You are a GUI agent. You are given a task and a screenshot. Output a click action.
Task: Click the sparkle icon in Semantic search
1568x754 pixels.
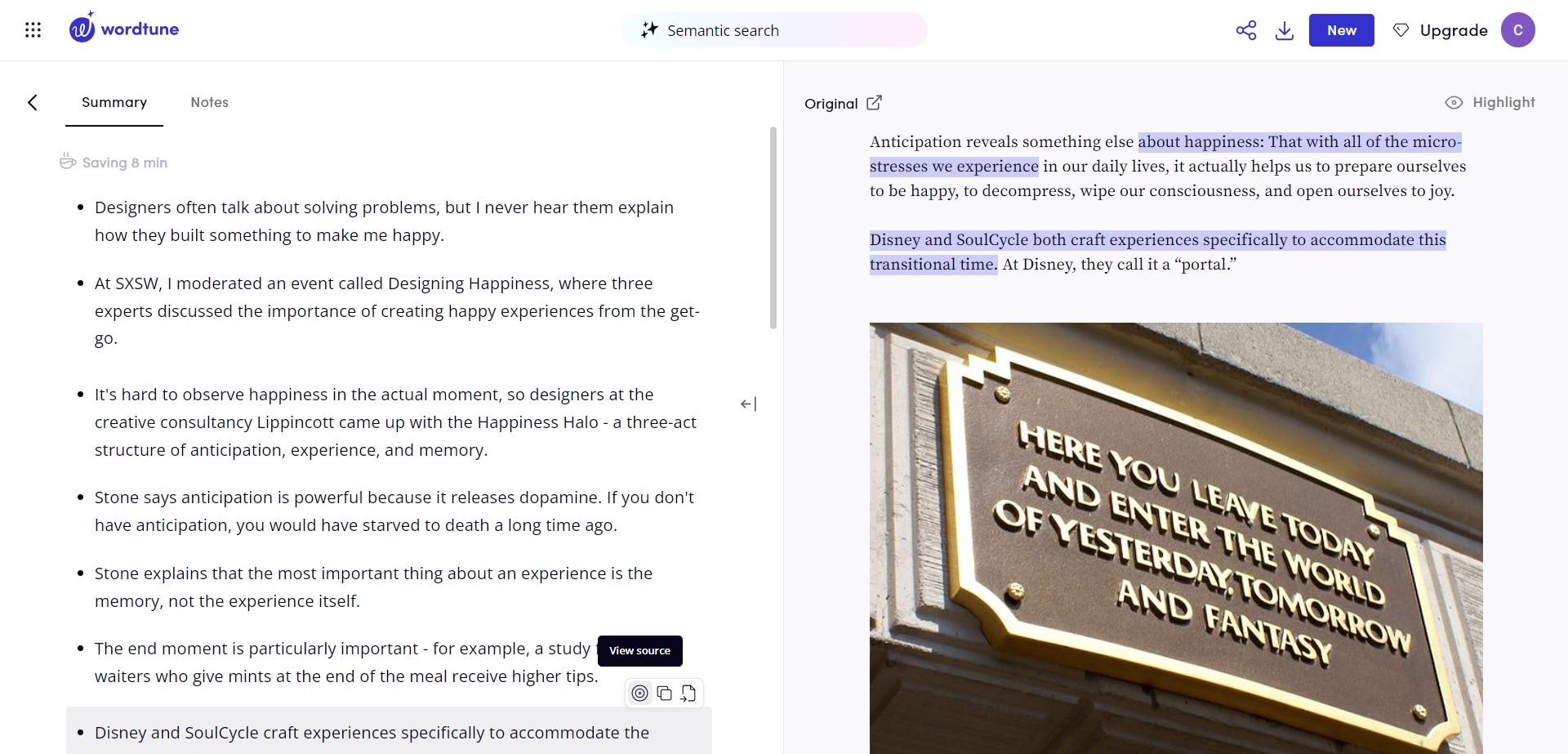coord(649,30)
